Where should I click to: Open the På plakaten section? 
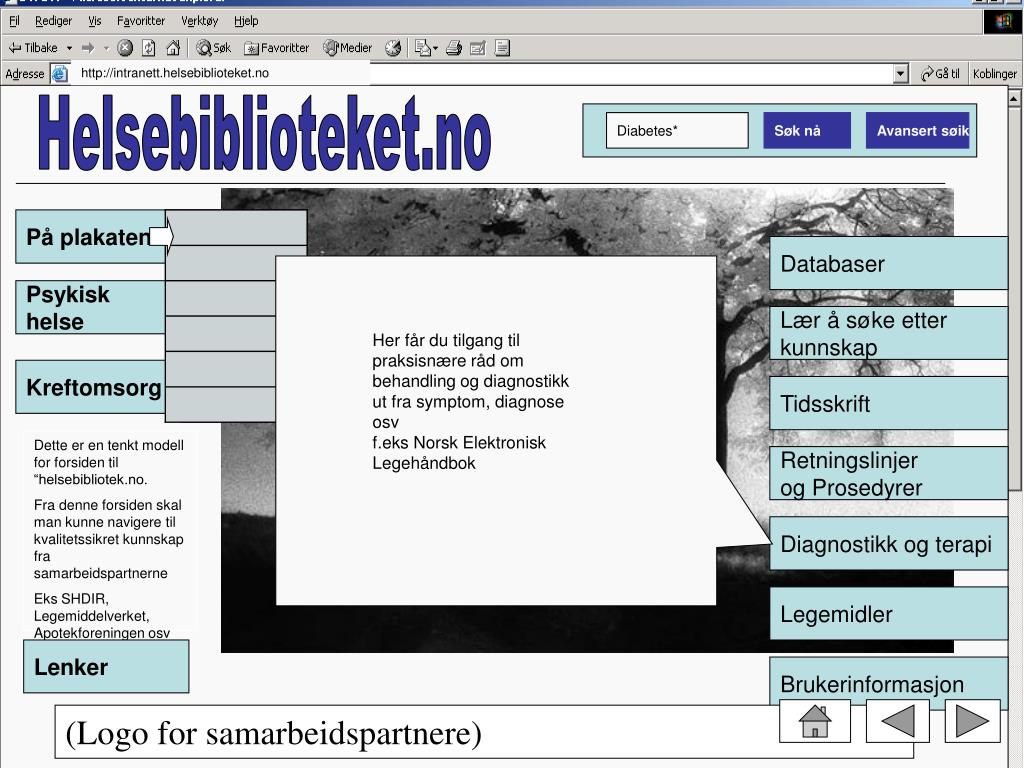[90, 236]
